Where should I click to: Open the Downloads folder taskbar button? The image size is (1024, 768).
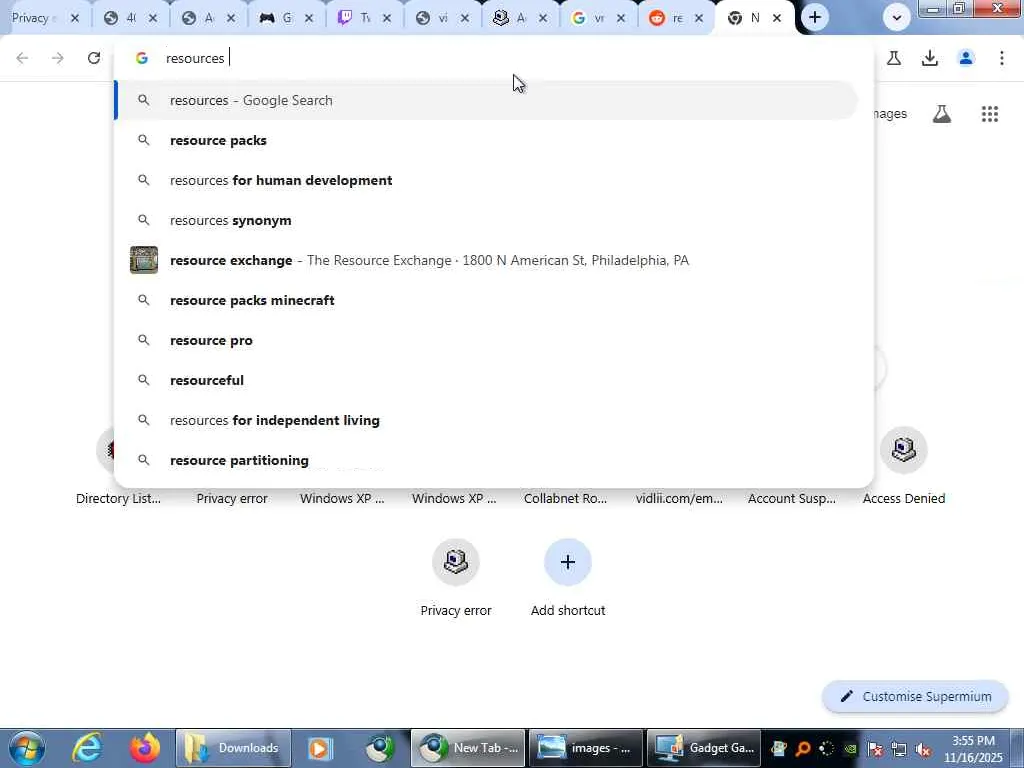233,748
